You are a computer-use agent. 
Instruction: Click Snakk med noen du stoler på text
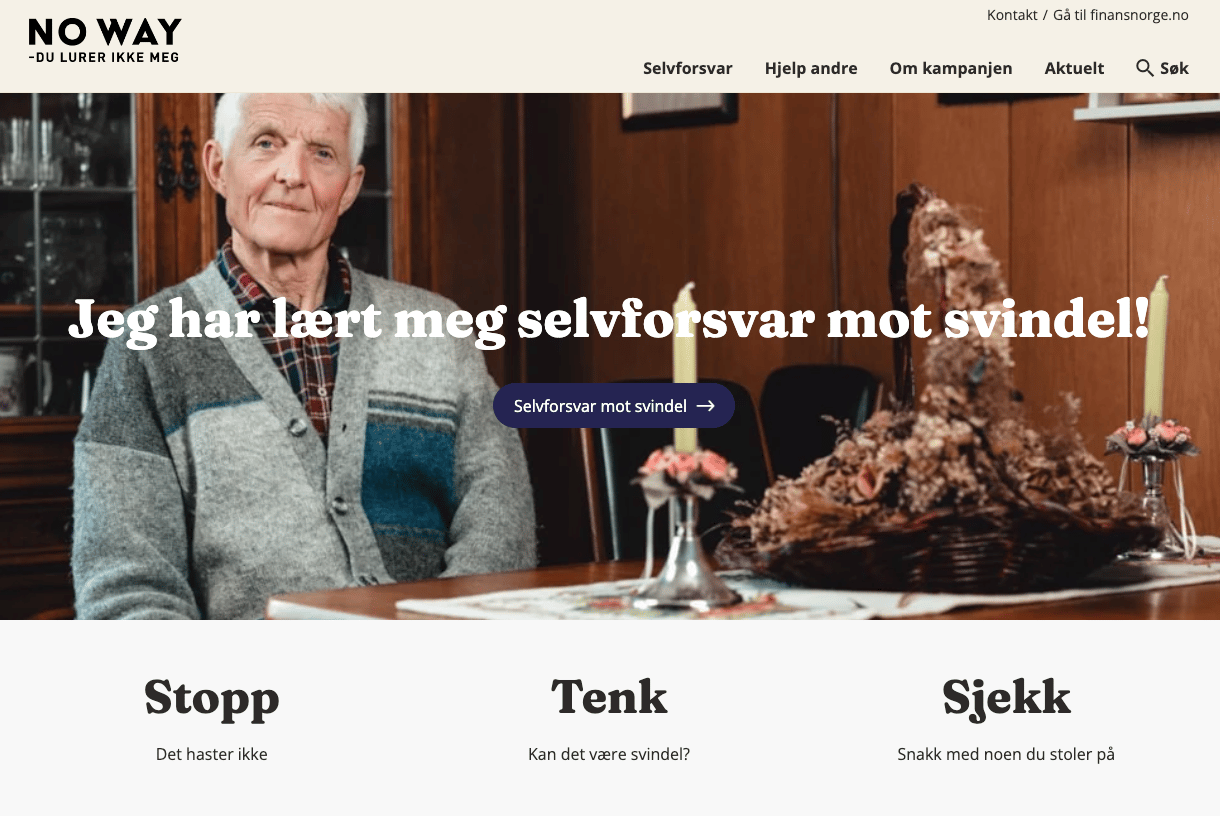pyautogui.click(x=1006, y=754)
